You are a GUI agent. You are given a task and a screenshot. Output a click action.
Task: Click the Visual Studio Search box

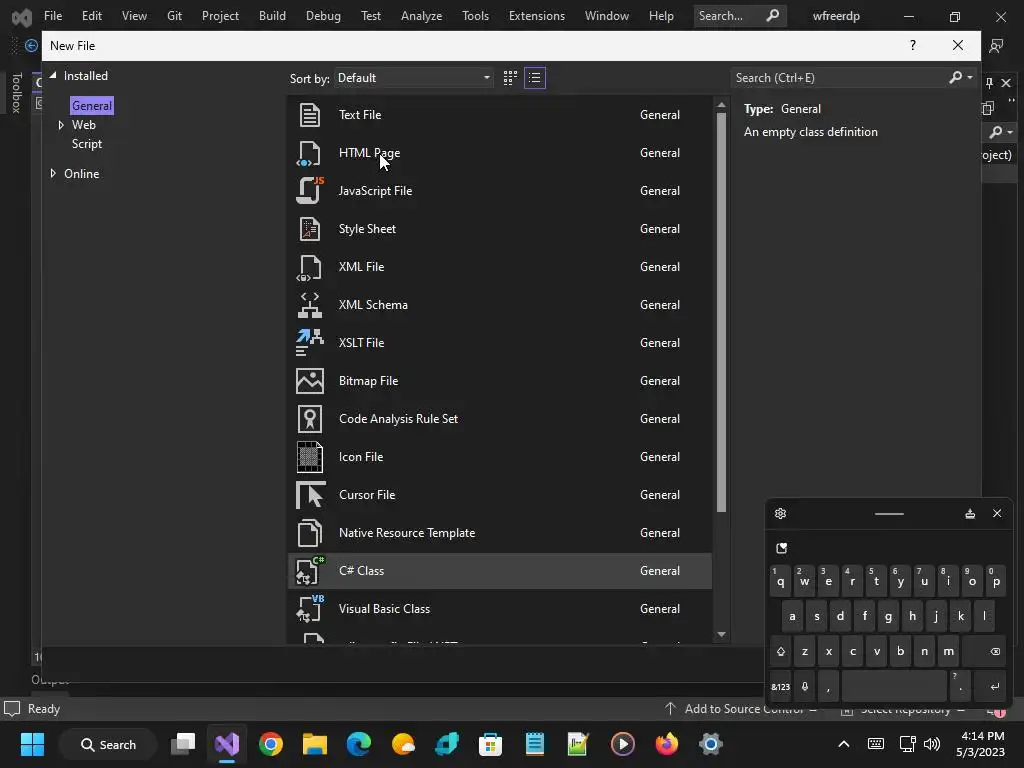[739, 16]
